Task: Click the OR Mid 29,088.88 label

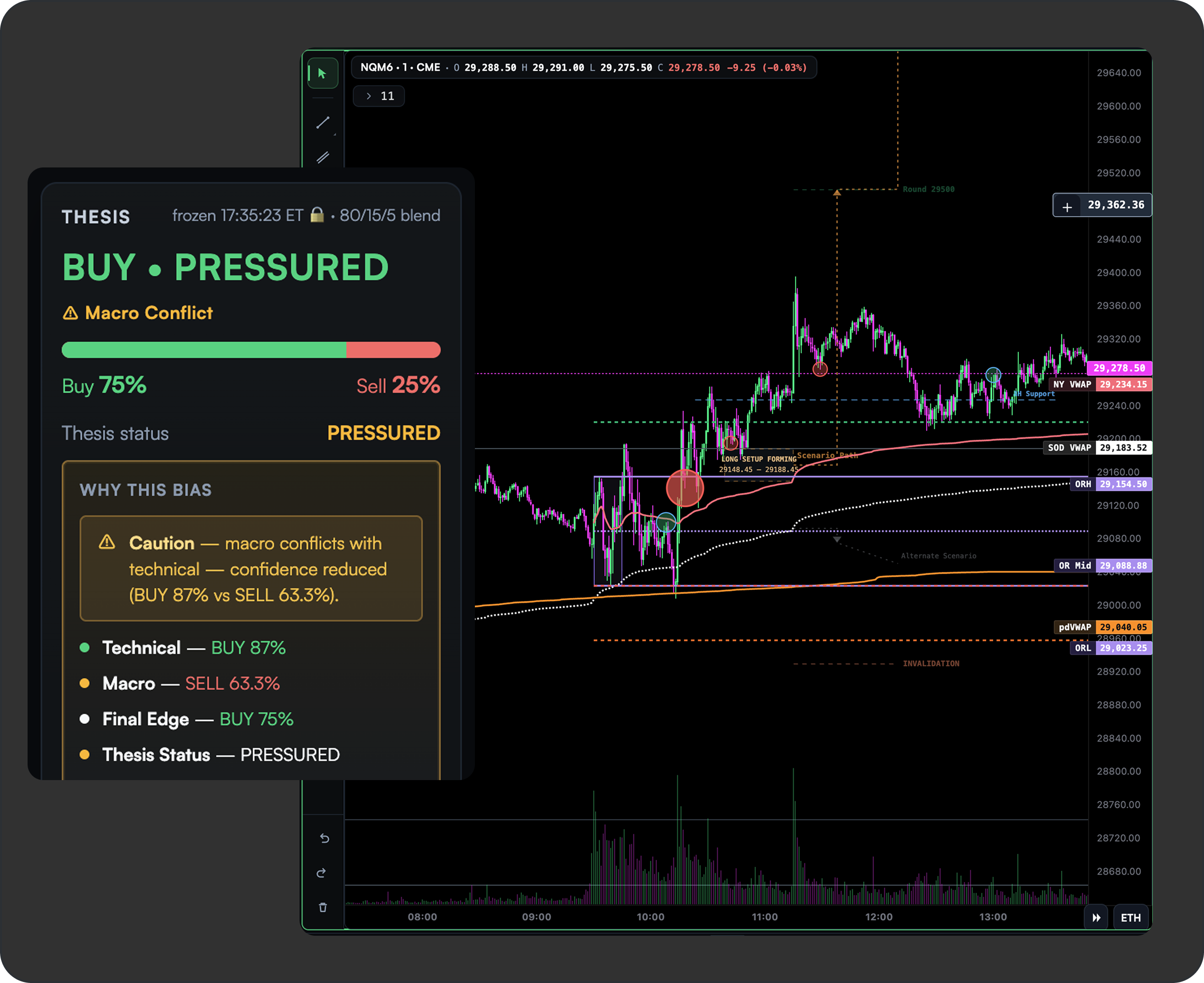Action: coord(1103,566)
